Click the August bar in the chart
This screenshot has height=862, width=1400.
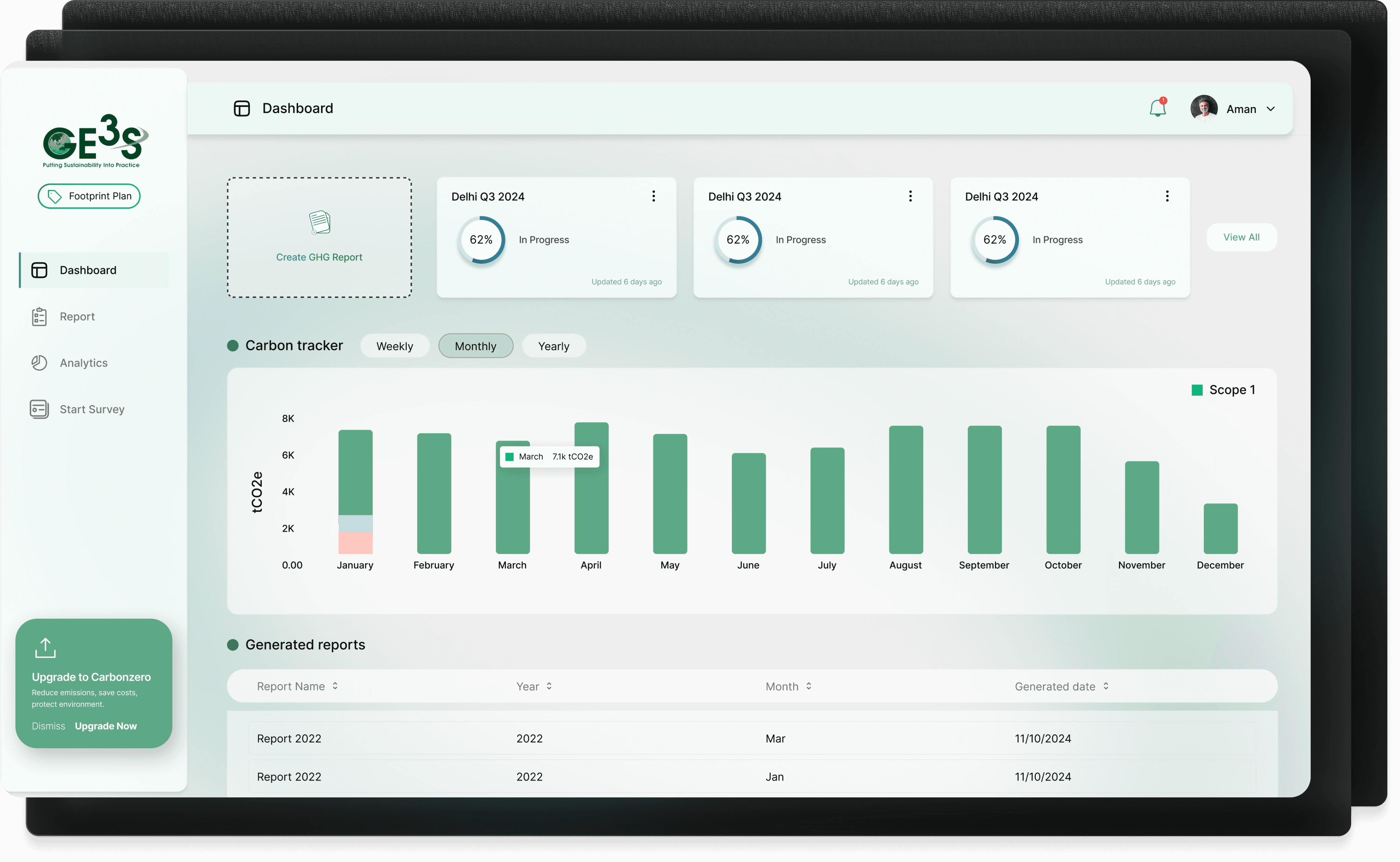pyautogui.click(x=905, y=489)
